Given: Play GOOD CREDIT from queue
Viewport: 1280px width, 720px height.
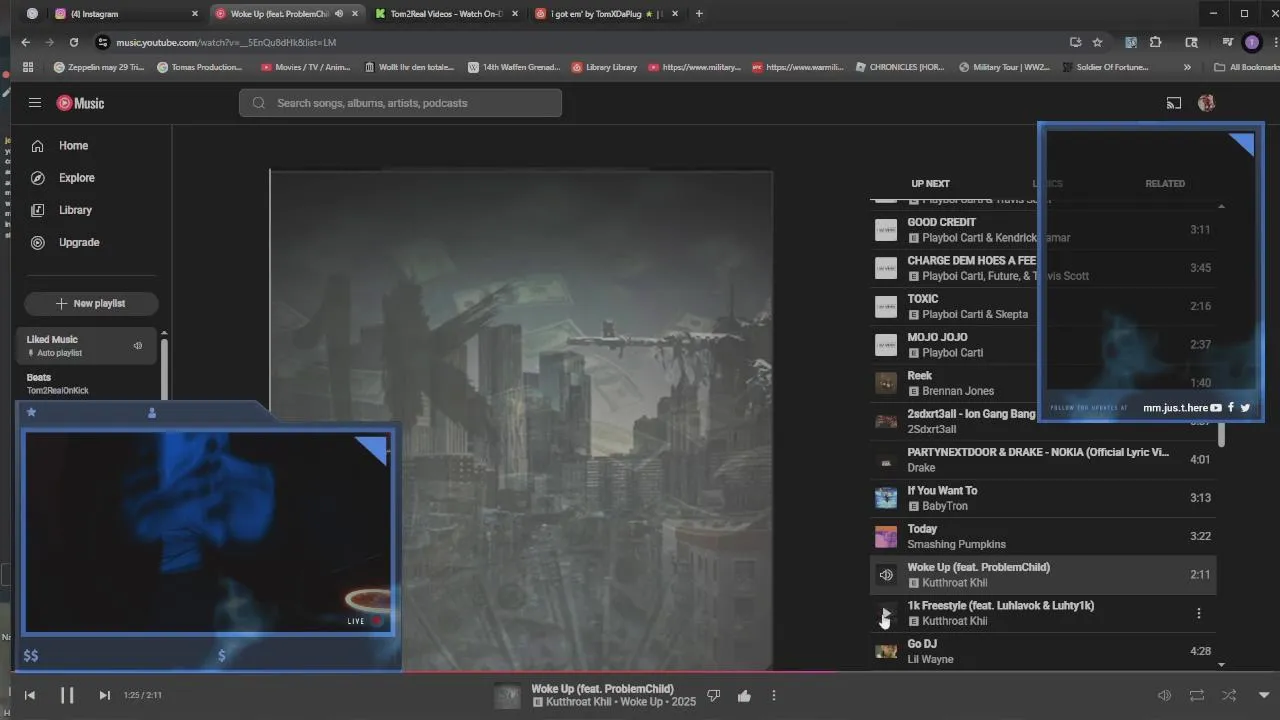Looking at the screenshot, I should click(1043, 230).
